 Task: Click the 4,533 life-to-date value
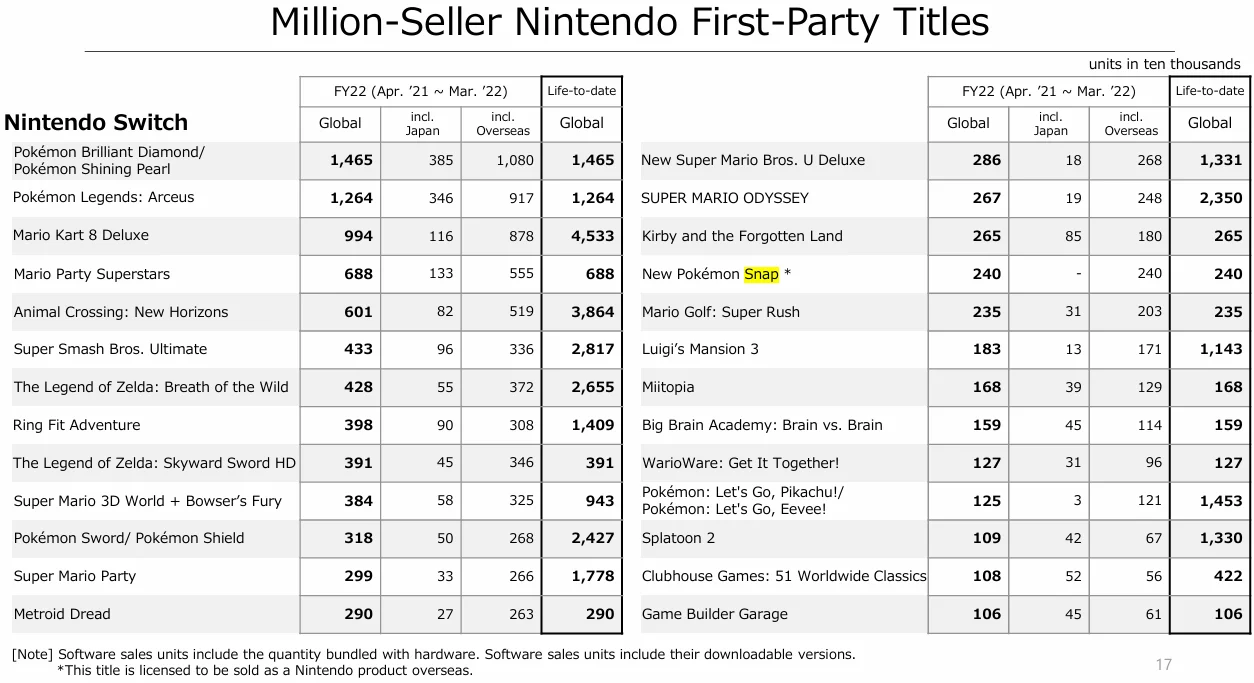pos(592,236)
